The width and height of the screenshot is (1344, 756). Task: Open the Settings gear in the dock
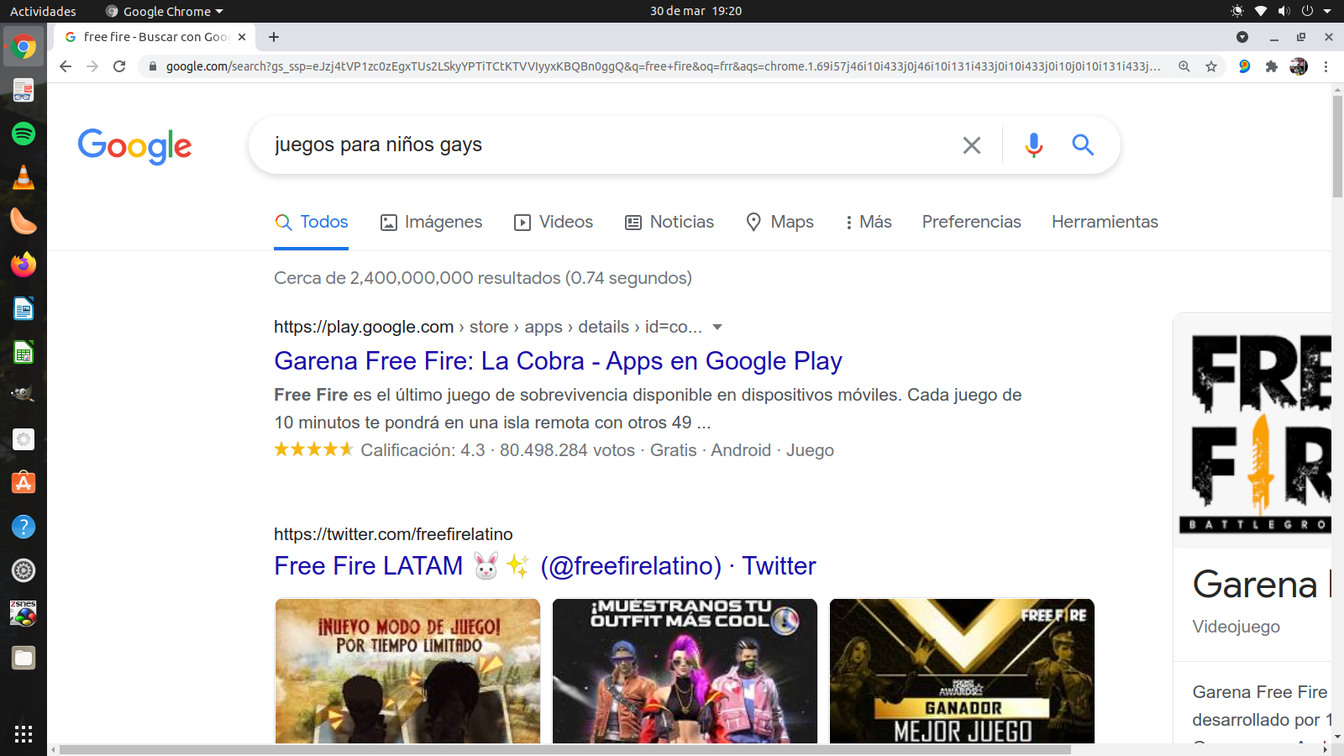coord(23,570)
